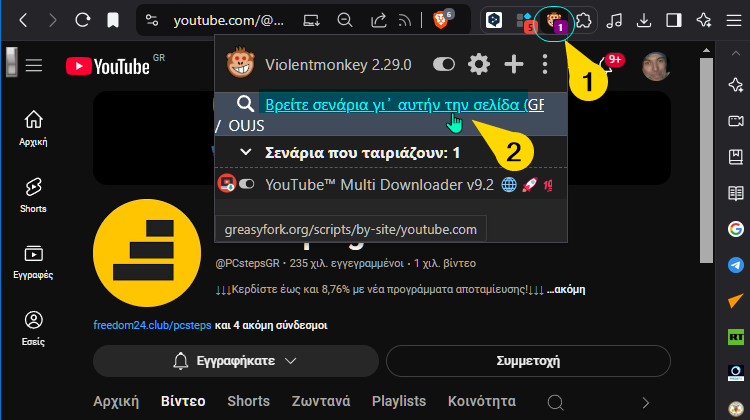Screen dimensions: 750x420
Task: Share this page via the share icon
Action: 378,20
